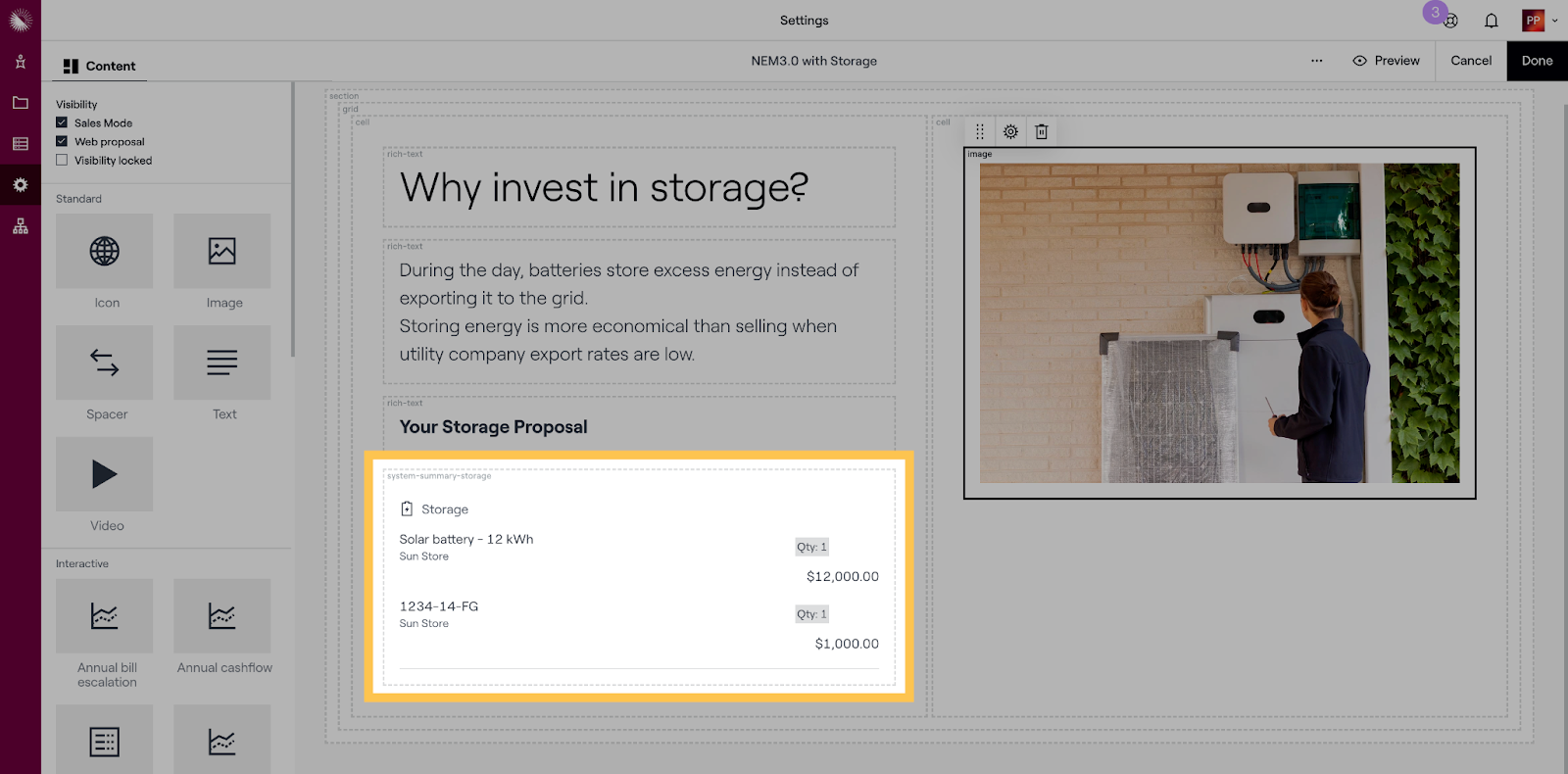
Task: Open the three-dots more options menu
Action: [1316, 61]
